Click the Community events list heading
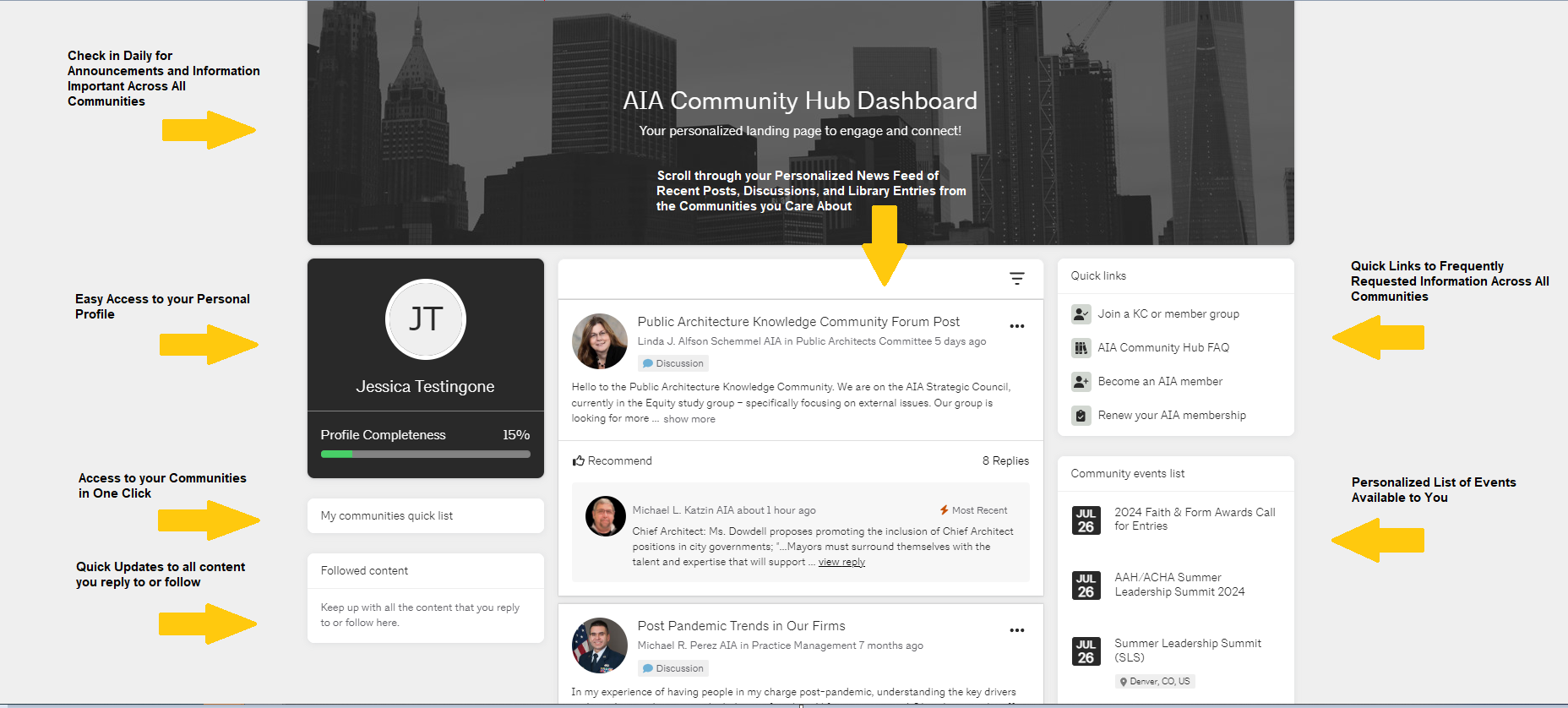 pos(1128,474)
